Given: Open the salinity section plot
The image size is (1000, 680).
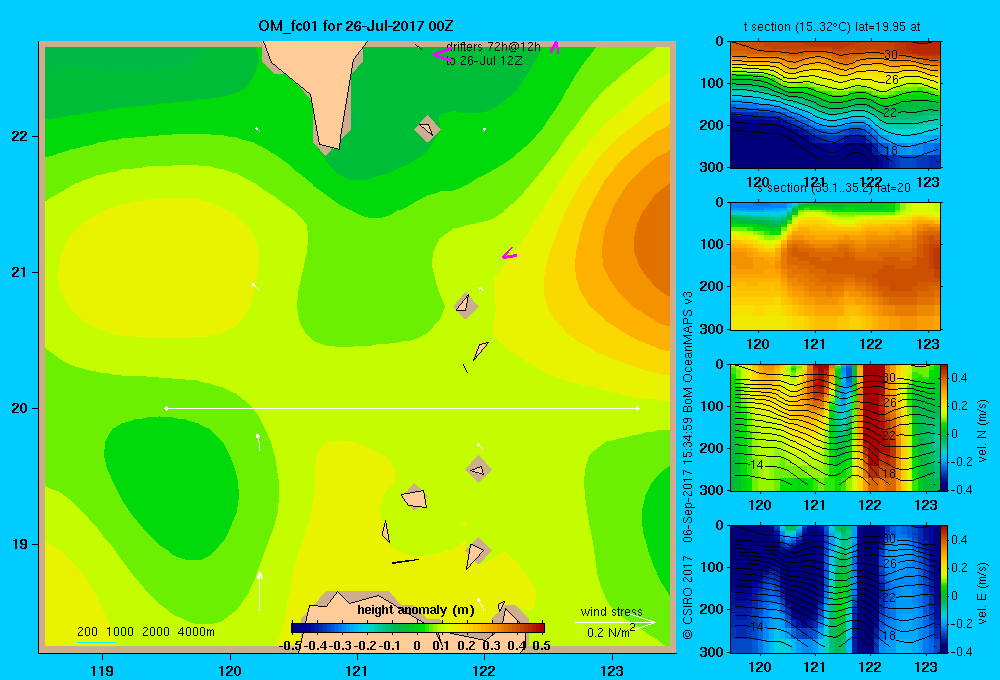Looking at the screenshot, I should tap(835, 266).
